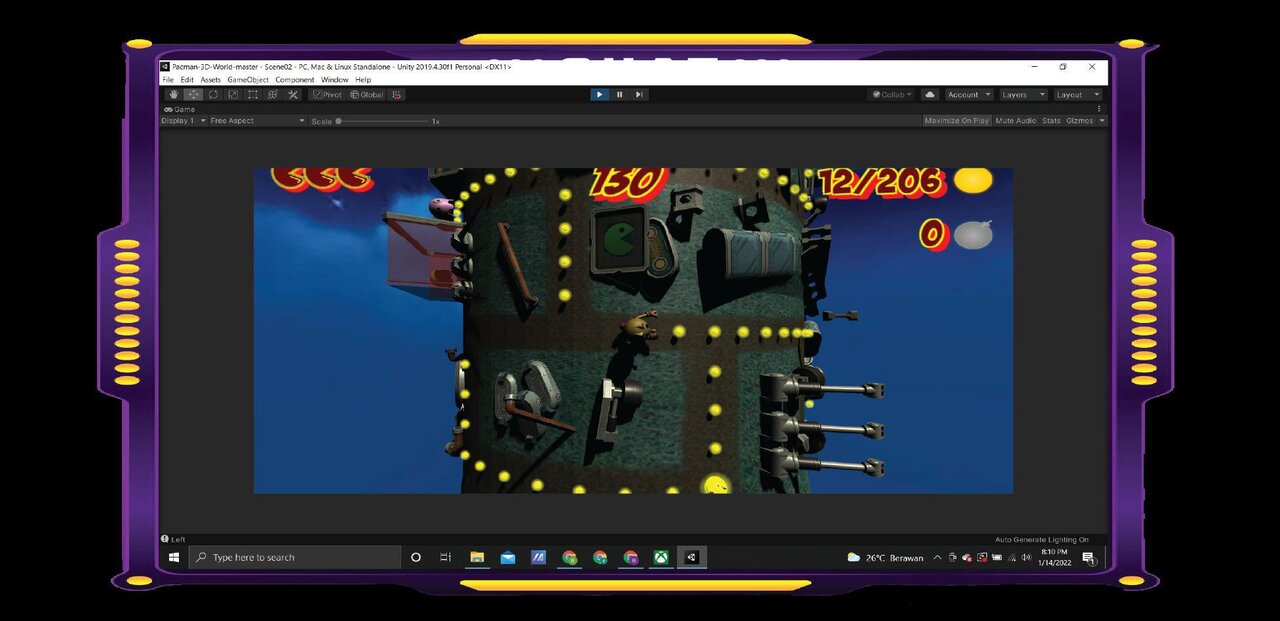Show hidden system tray icons

[x=937, y=558]
